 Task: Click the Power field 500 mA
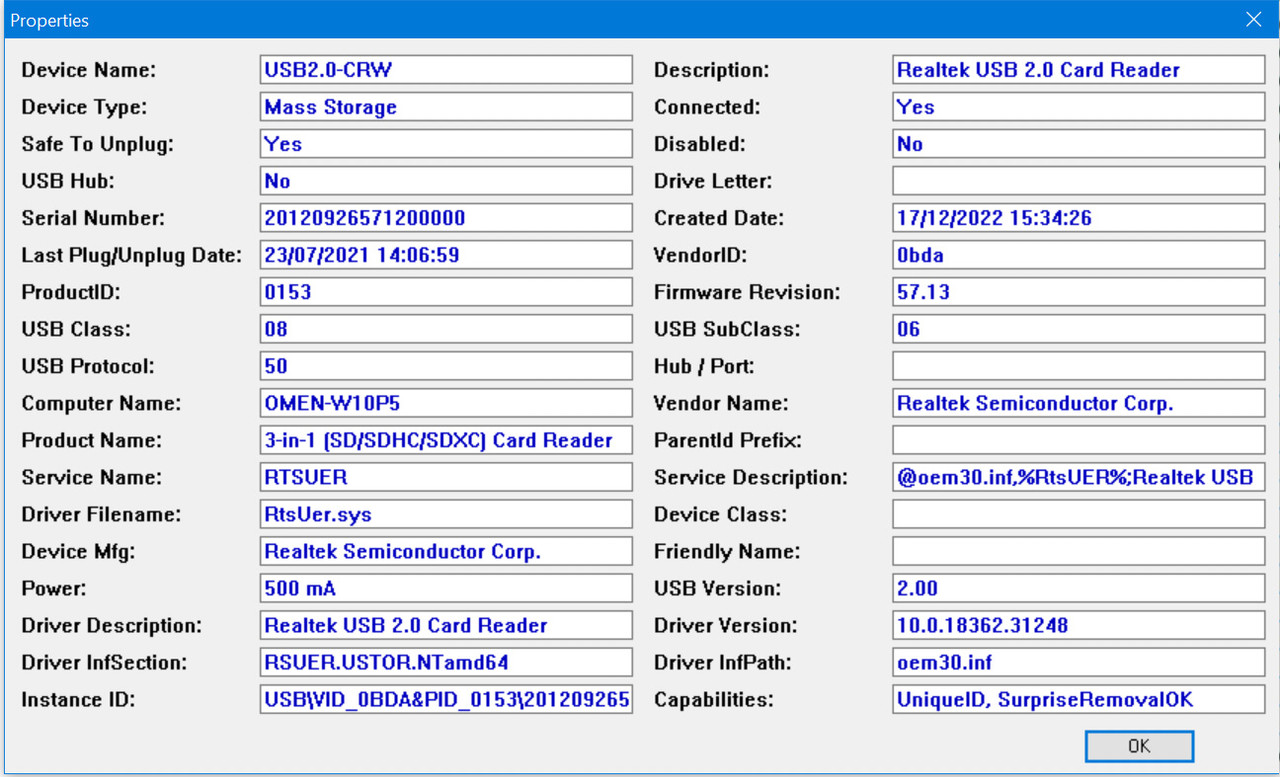click(x=446, y=588)
